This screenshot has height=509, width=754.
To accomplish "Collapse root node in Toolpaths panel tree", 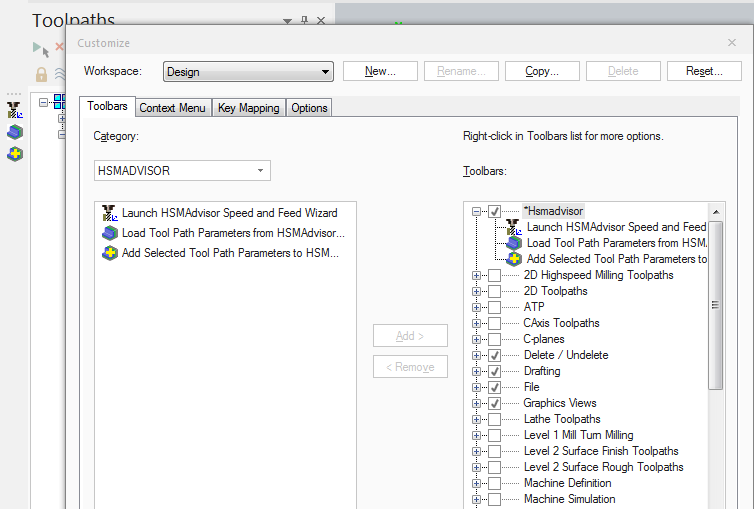I will tap(43, 102).
